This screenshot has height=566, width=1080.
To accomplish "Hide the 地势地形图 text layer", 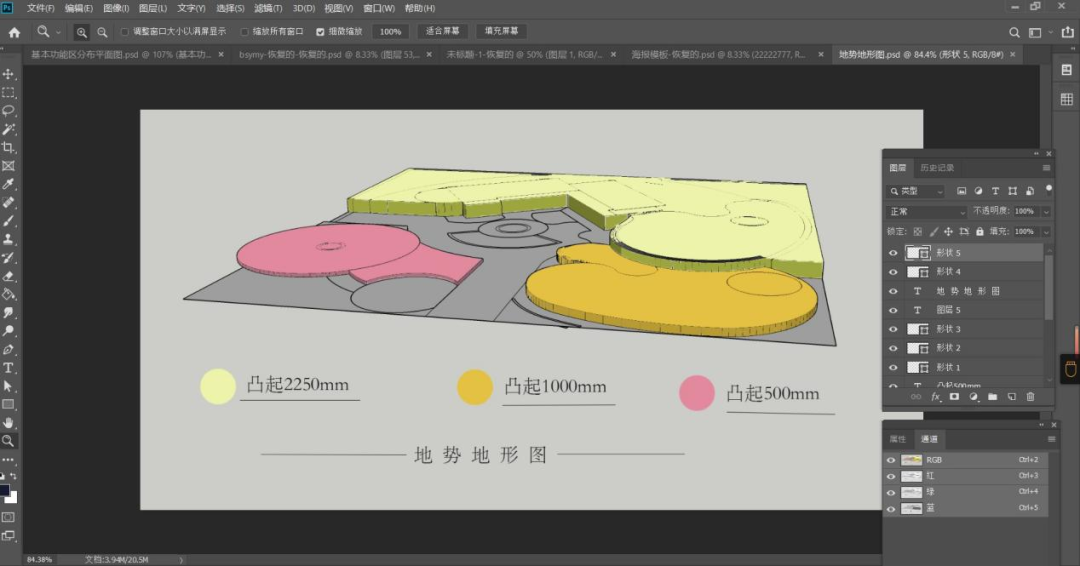I will coord(893,291).
